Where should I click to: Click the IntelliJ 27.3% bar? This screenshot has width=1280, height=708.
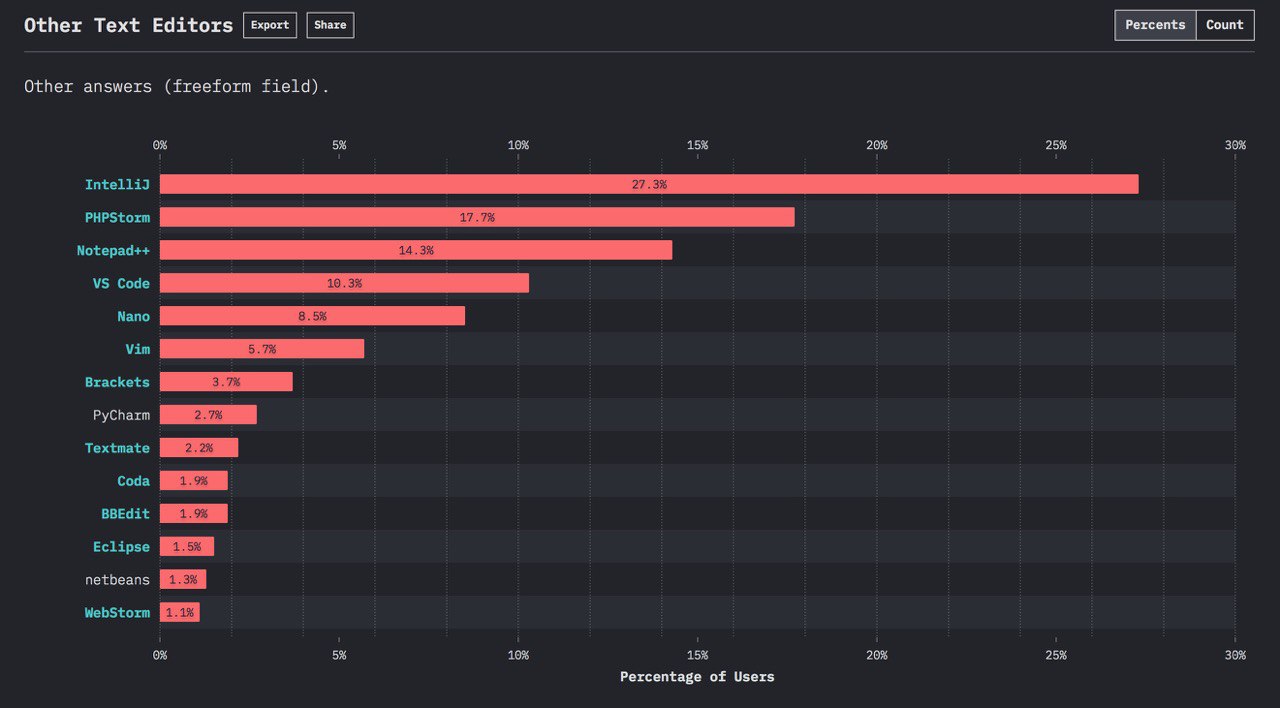pos(649,184)
